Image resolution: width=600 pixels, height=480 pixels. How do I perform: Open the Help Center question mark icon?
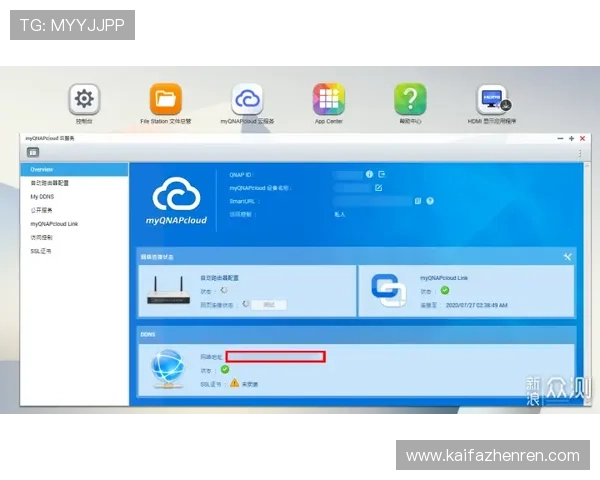click(x=410, y=99)
